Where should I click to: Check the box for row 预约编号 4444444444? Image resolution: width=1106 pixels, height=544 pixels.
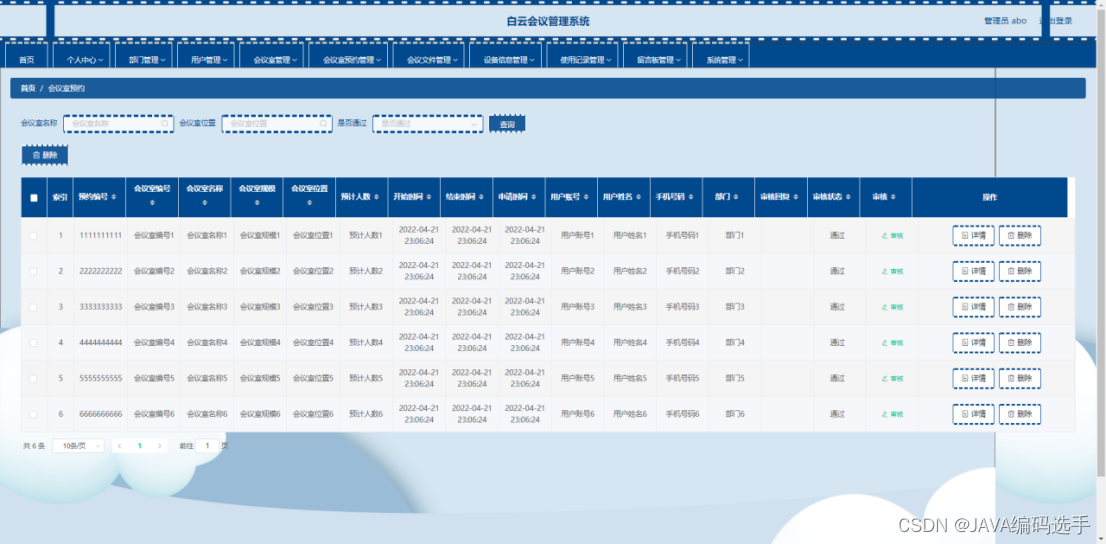click(x=33, y=343)
